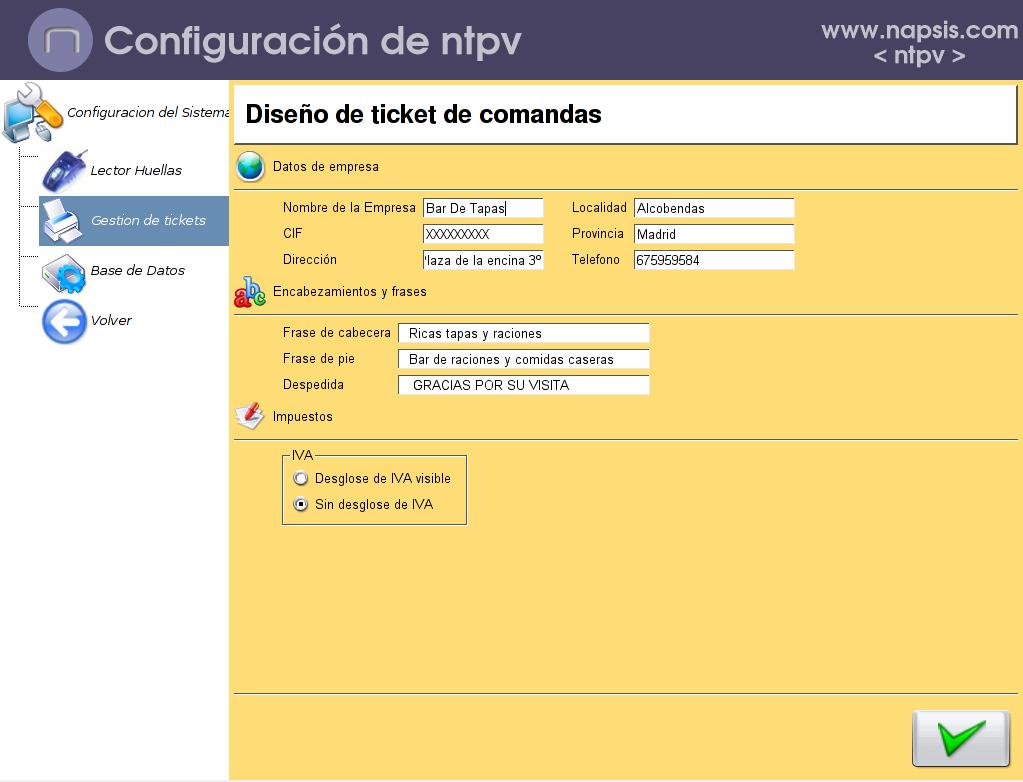The height and width of the screenshot is (782, 1023).
Task: Open Lector Huellas fingerprint reader icon
Action: 63,170
